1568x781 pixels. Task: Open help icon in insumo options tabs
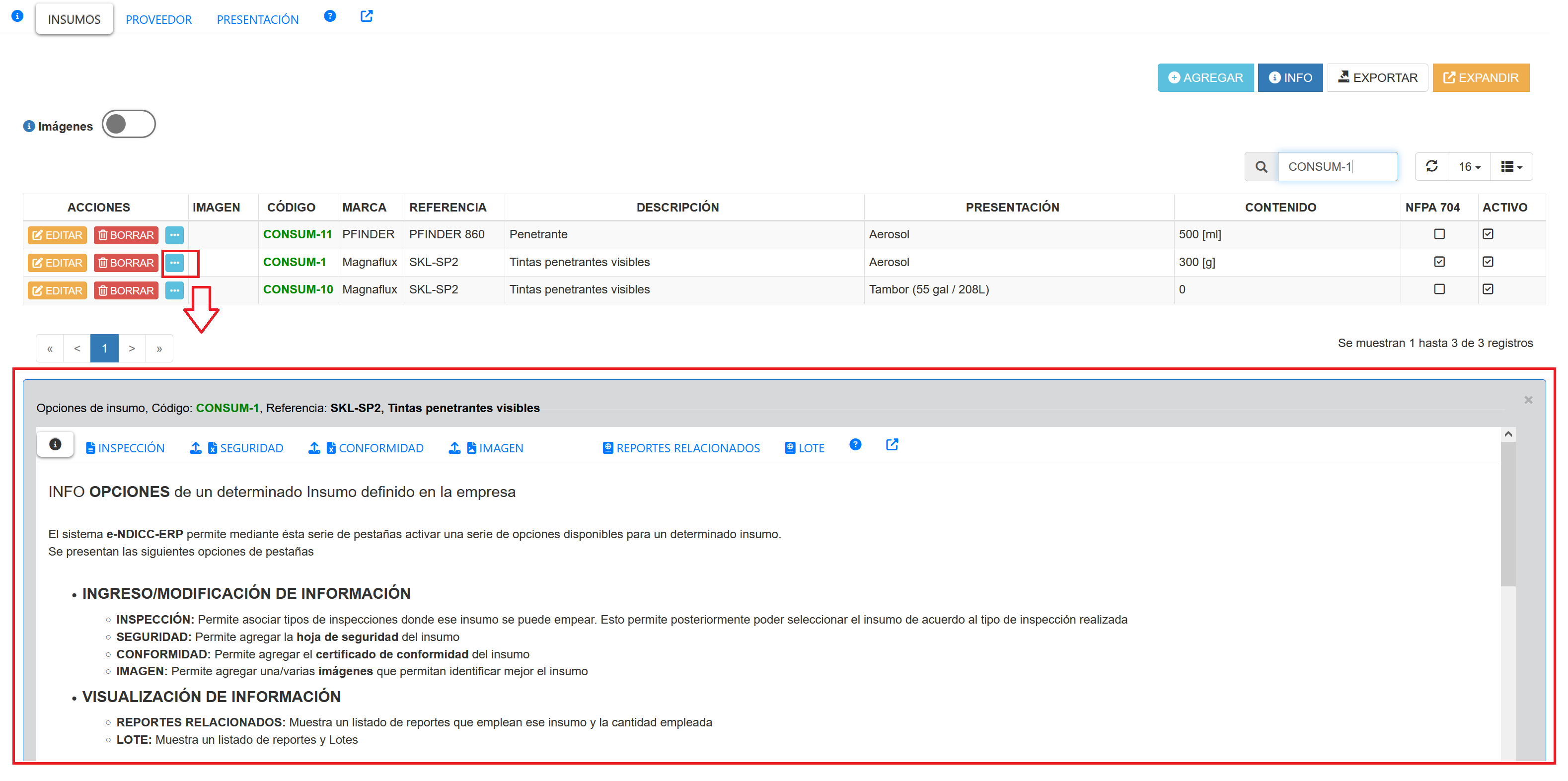pyautogui.click(x=855, y=445)
